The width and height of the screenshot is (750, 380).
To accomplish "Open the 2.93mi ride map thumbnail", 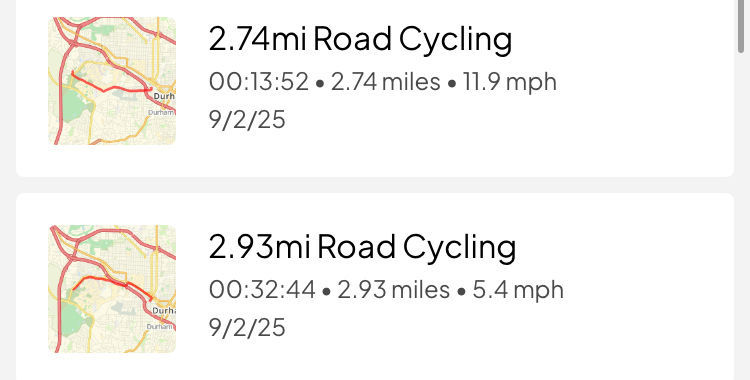I will coord(112,289).
